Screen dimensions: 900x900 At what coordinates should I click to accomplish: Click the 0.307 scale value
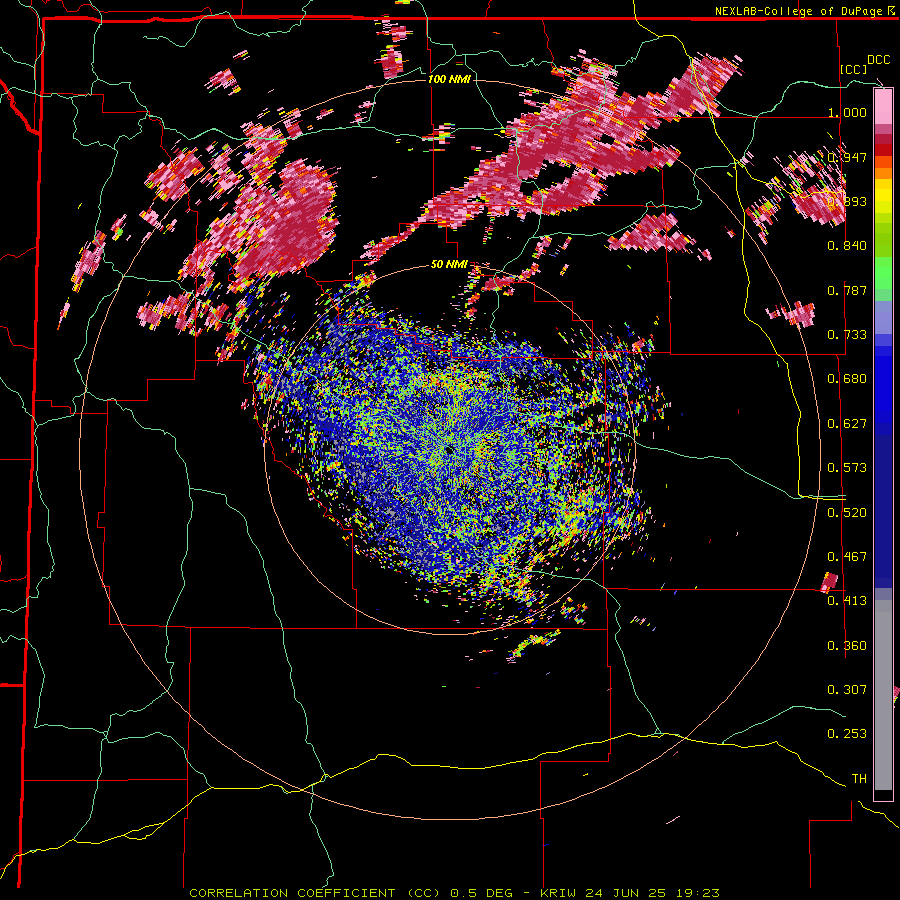847,690
